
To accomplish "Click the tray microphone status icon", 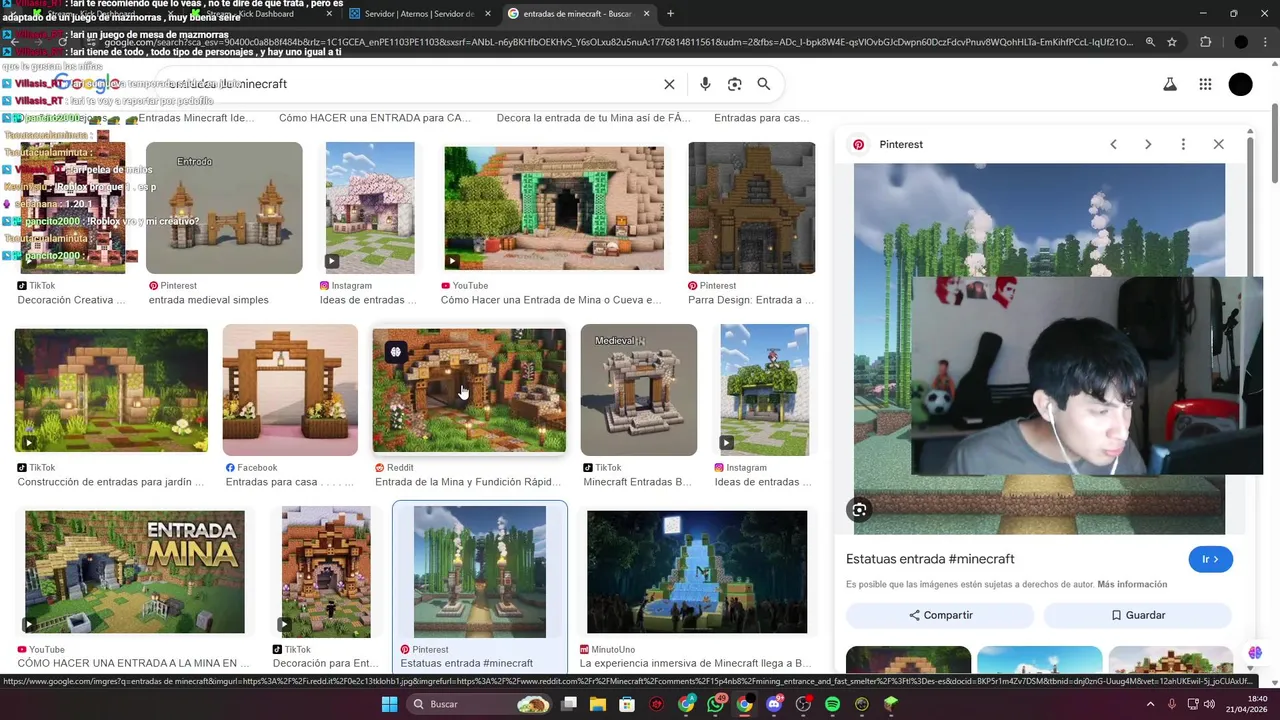I will point(1172,704).
